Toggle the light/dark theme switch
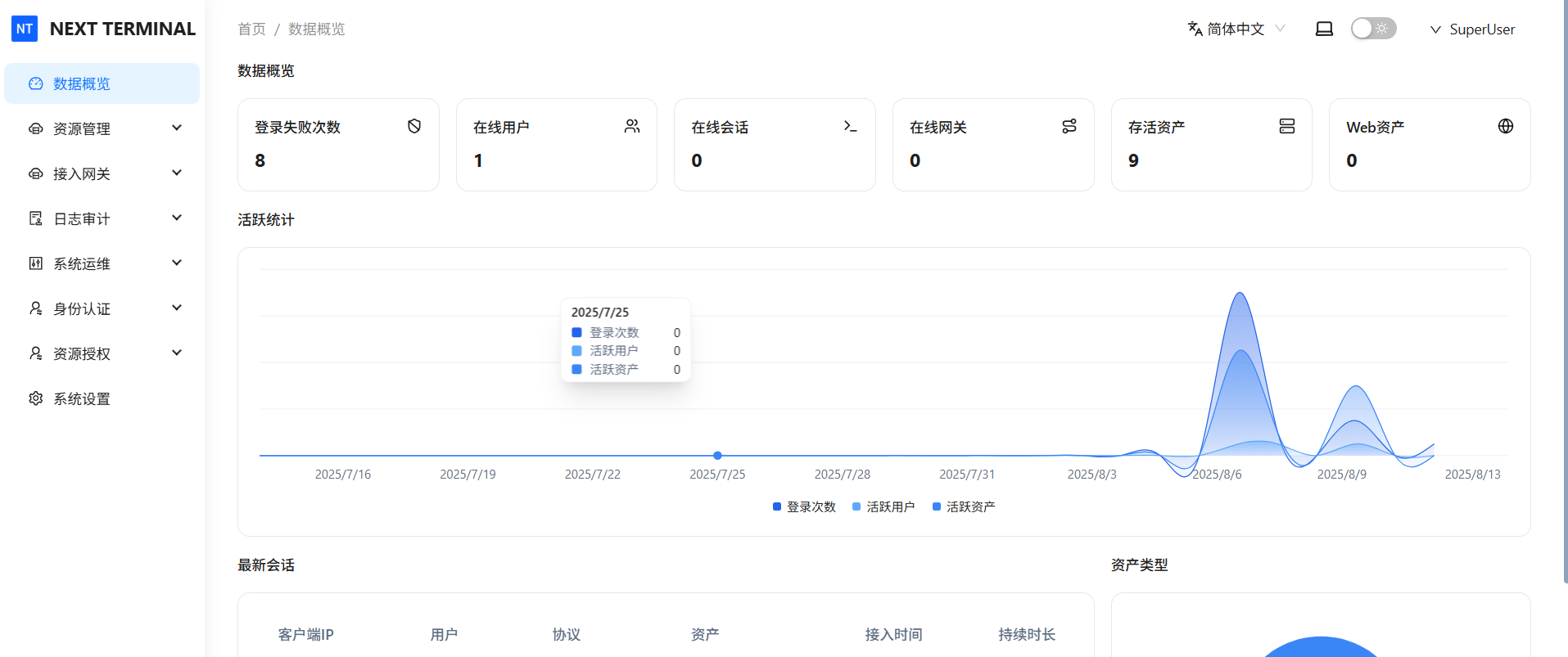This screenshot has height=657, width=1568. click(1373, 29)
